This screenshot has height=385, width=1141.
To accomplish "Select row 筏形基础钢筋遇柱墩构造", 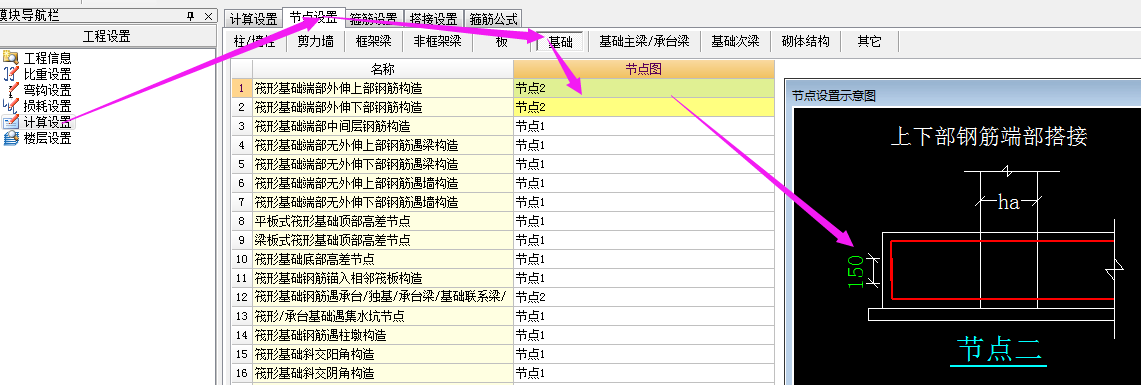I will [383, 335].
